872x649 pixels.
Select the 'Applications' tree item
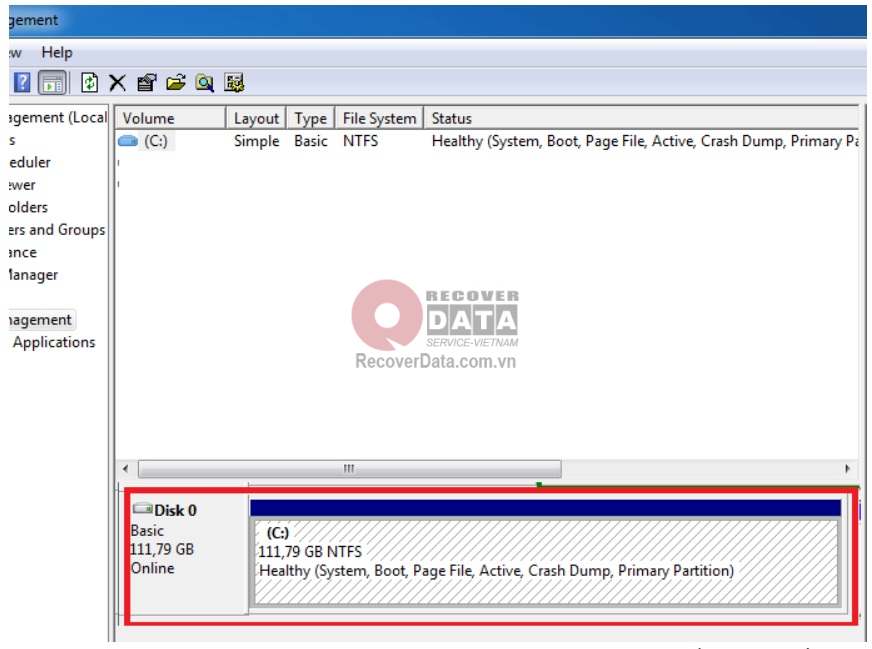[54, 342]
